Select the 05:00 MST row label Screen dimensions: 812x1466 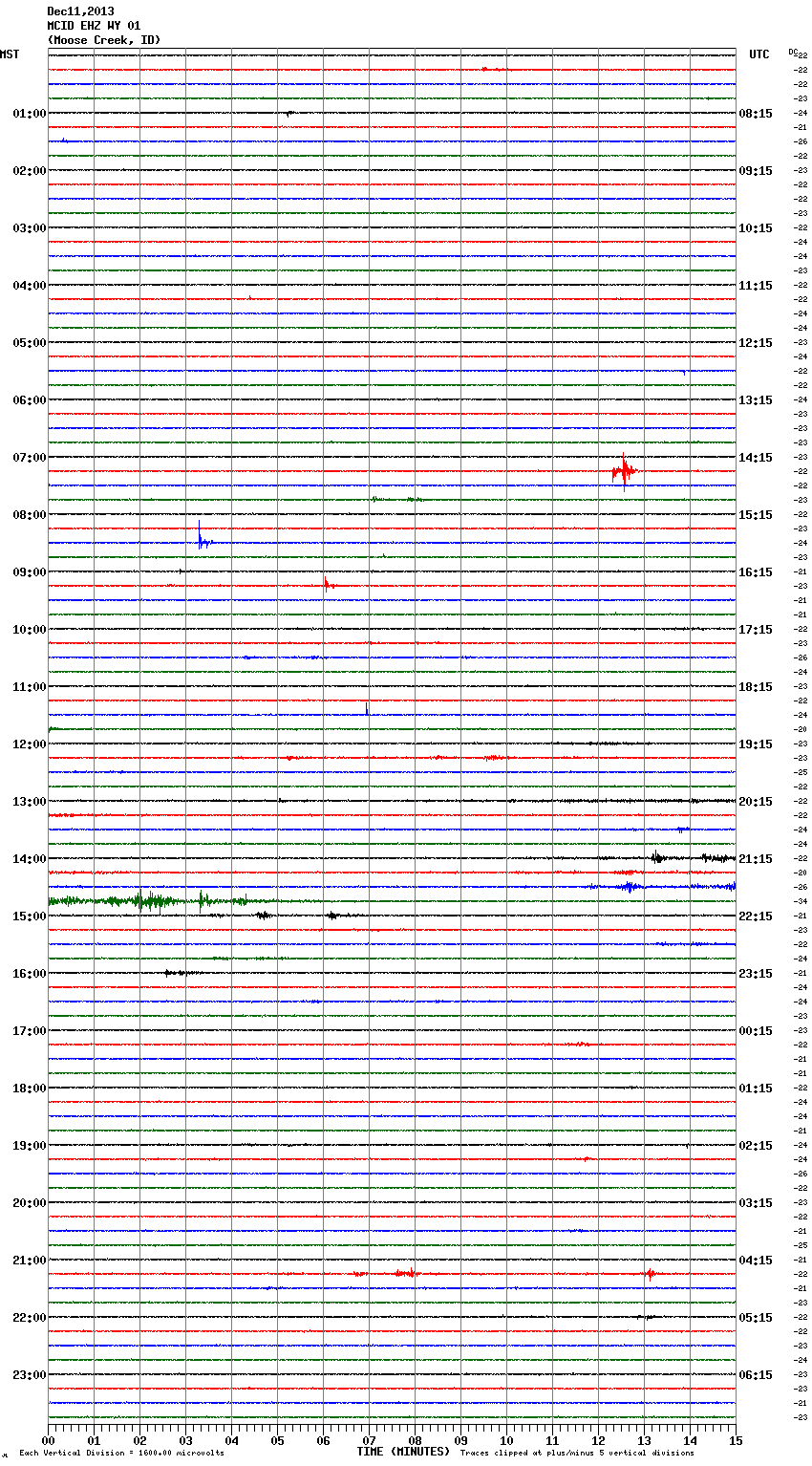coord(29,343)
